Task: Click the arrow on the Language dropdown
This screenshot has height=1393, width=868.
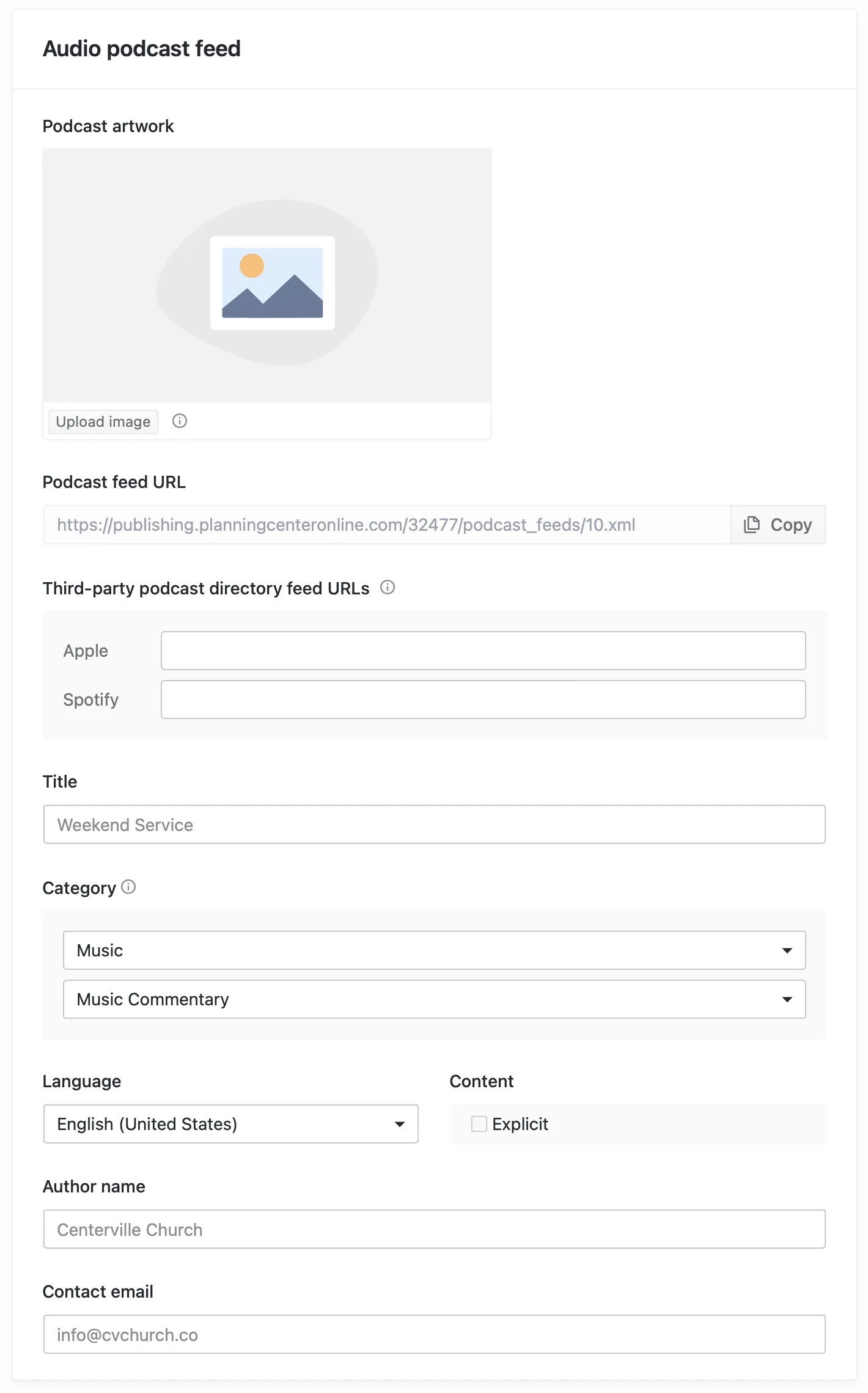Action: (x=400, y=1124)
